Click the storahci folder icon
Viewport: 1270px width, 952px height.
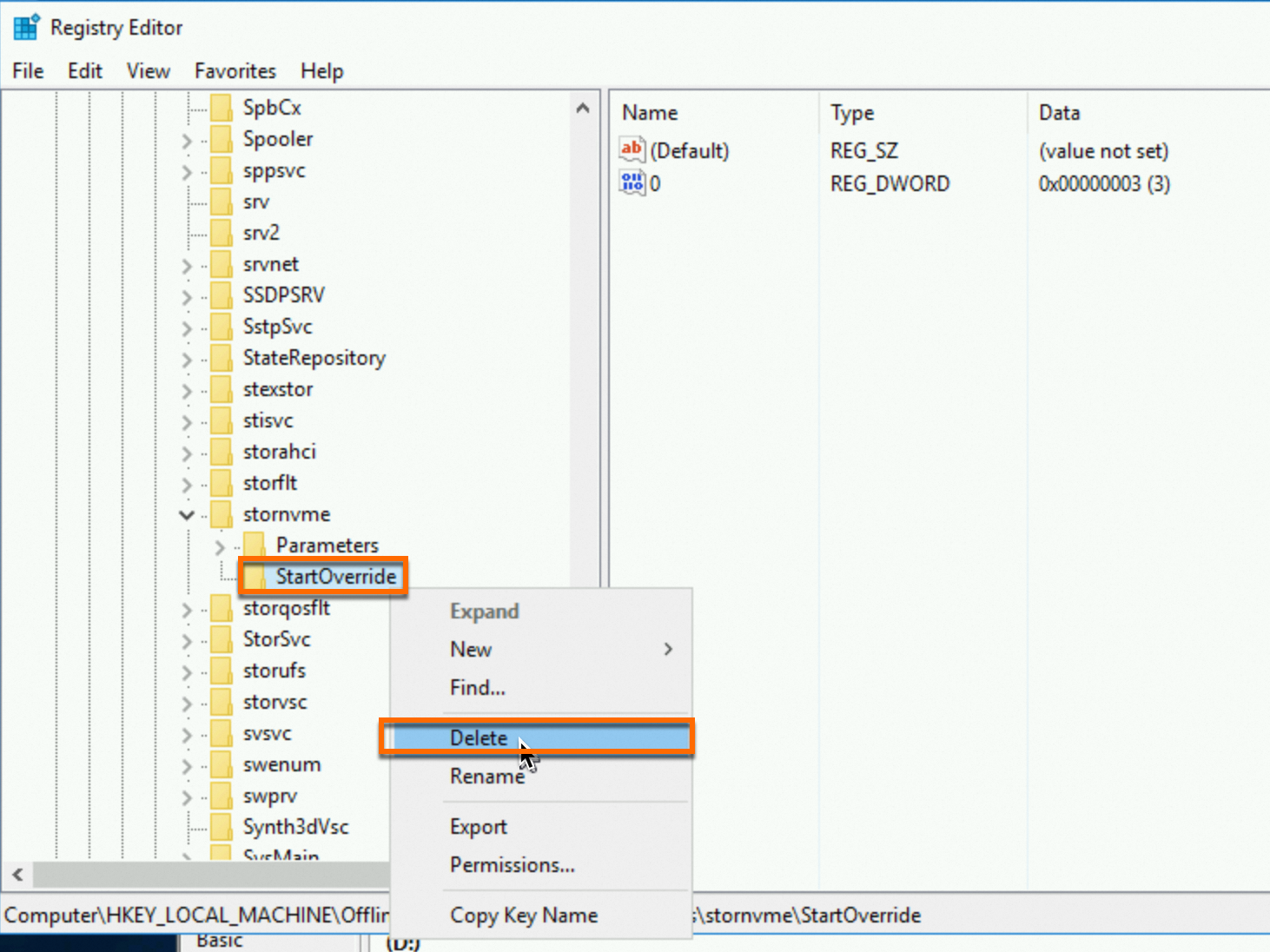click(222, 452)
